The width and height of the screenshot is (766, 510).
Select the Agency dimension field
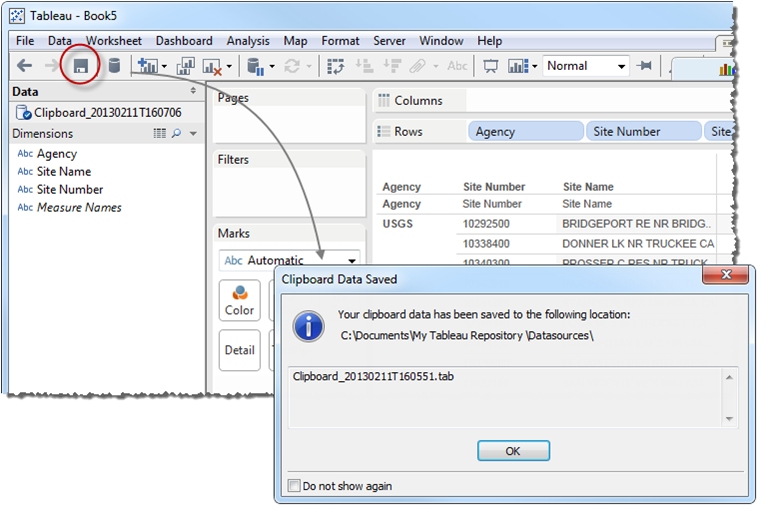click(x=57, y=154)
